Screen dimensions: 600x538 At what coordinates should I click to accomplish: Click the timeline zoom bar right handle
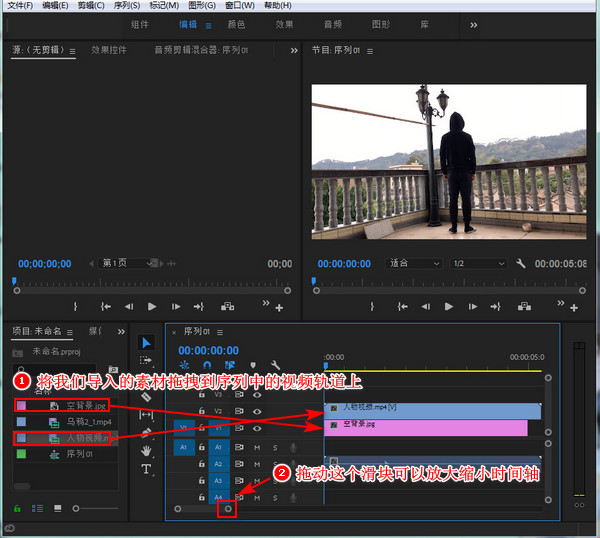[228, 509]
